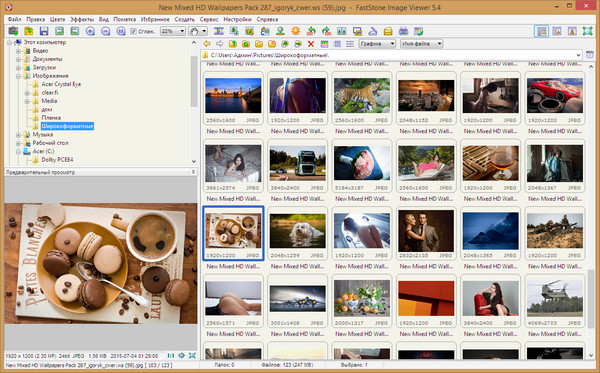Select the Пленка folder in tree

(51, 118)
